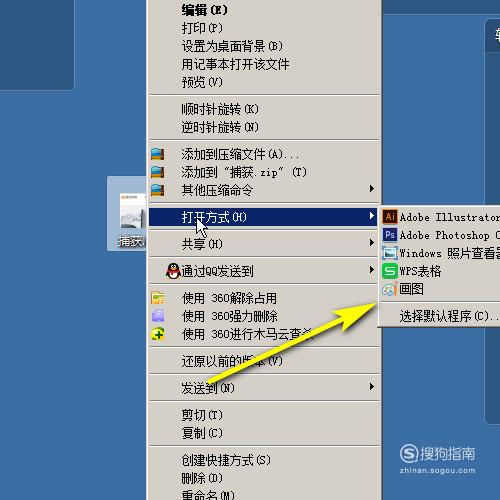This screenshot has height=500, width=500.
Task: Expand 发送到(N) submenu arrow
Action: [372, 387]
